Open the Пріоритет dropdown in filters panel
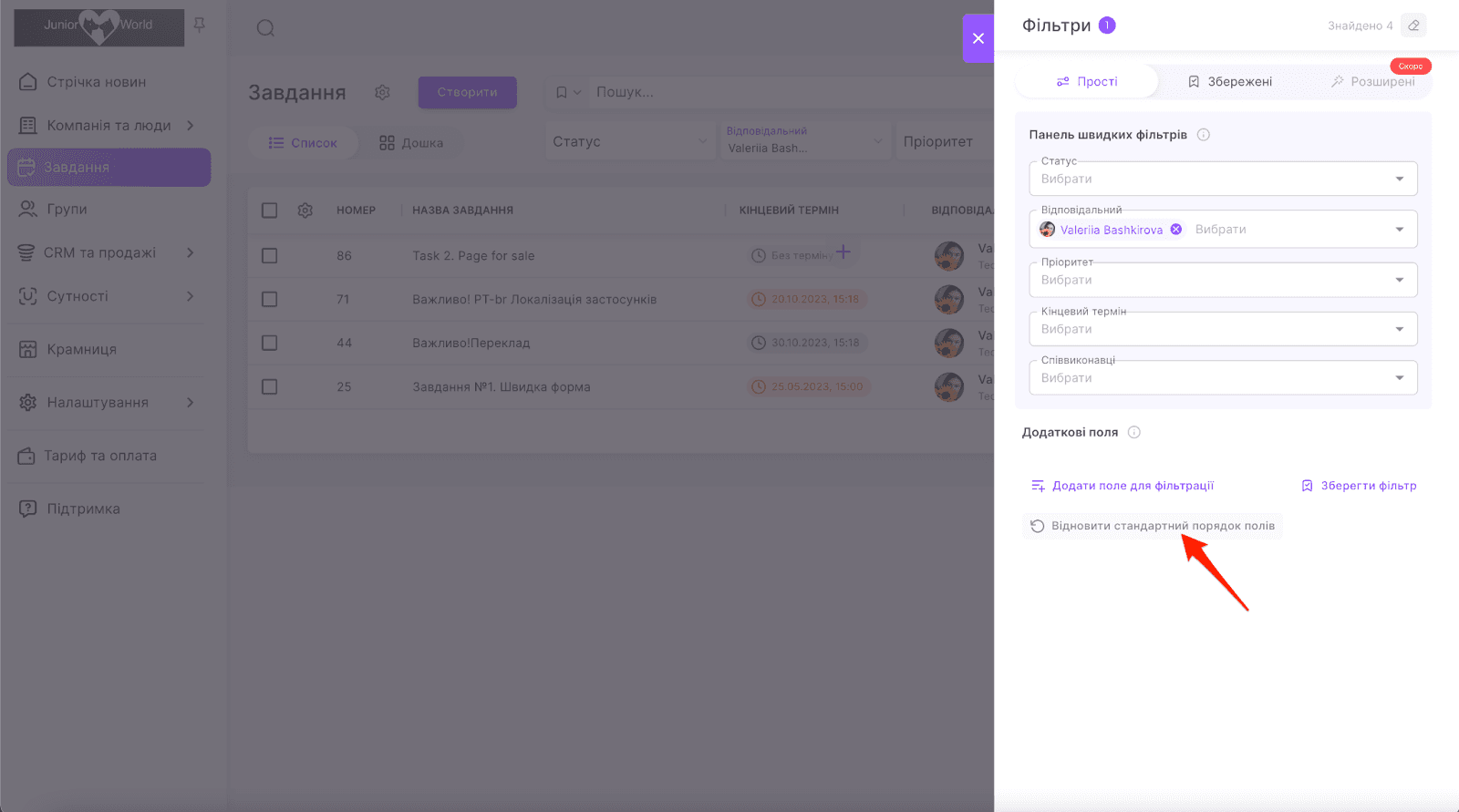Image resolution: width=1459 pixels, height=812 pixels. pos(1223,280)
